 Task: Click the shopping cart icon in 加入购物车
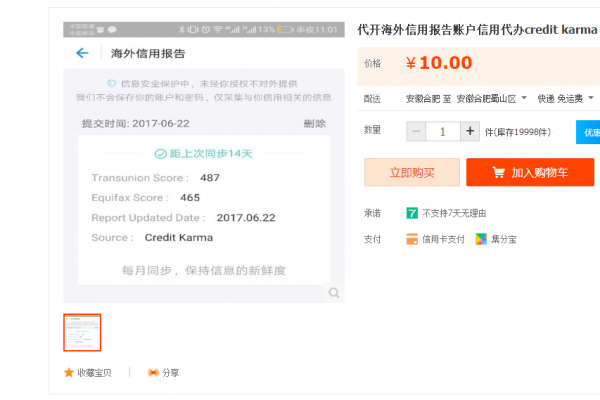click(x=498, y=173)
